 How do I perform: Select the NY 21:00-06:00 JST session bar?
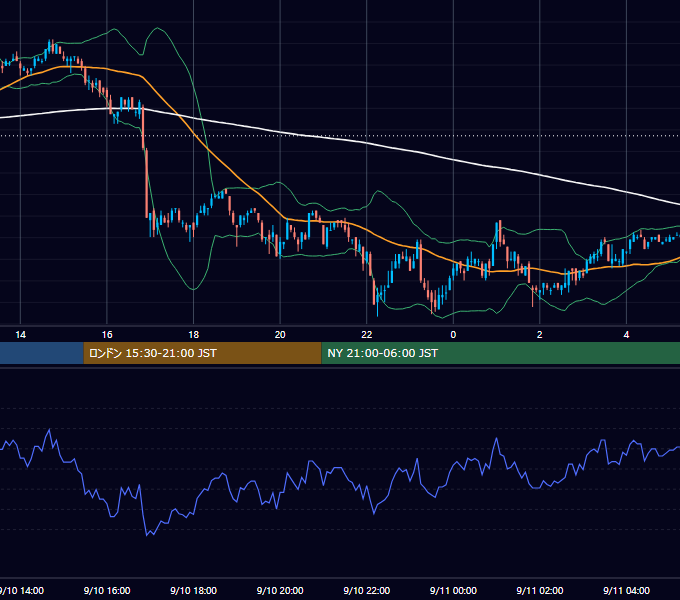click(x=500, y=353)
